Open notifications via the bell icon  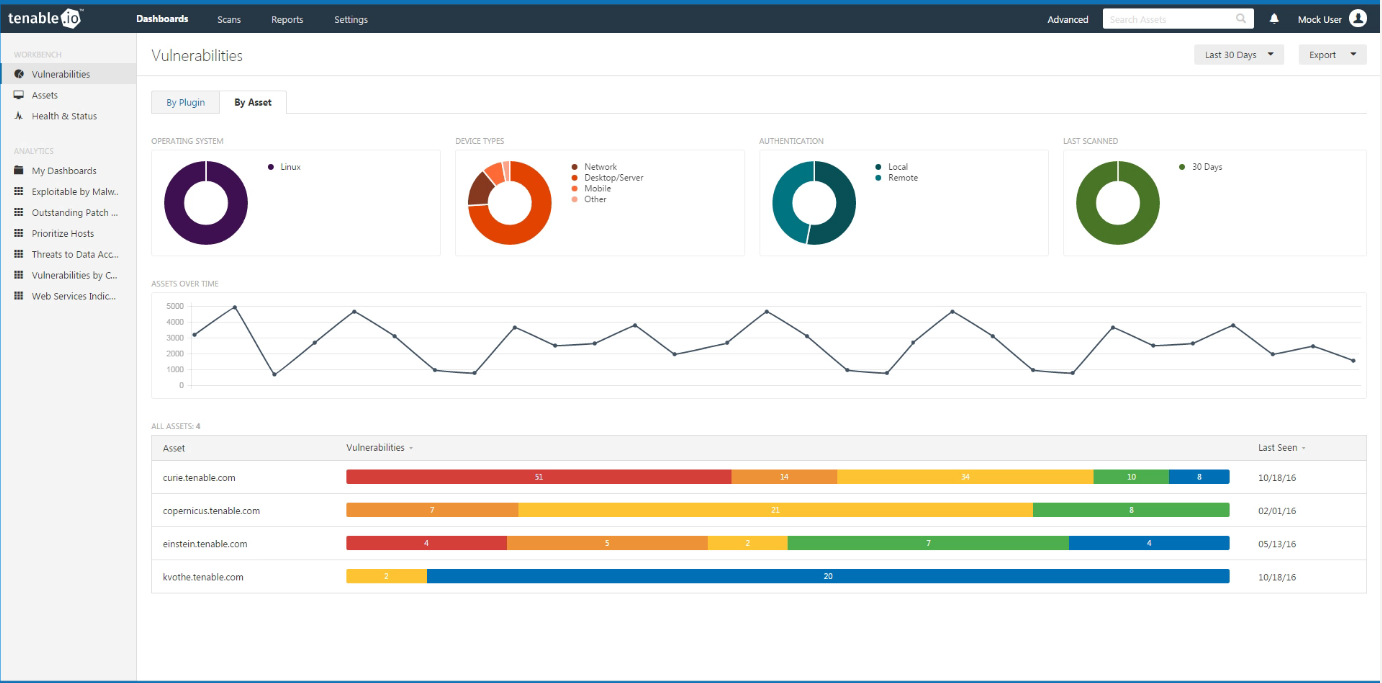1274,19
